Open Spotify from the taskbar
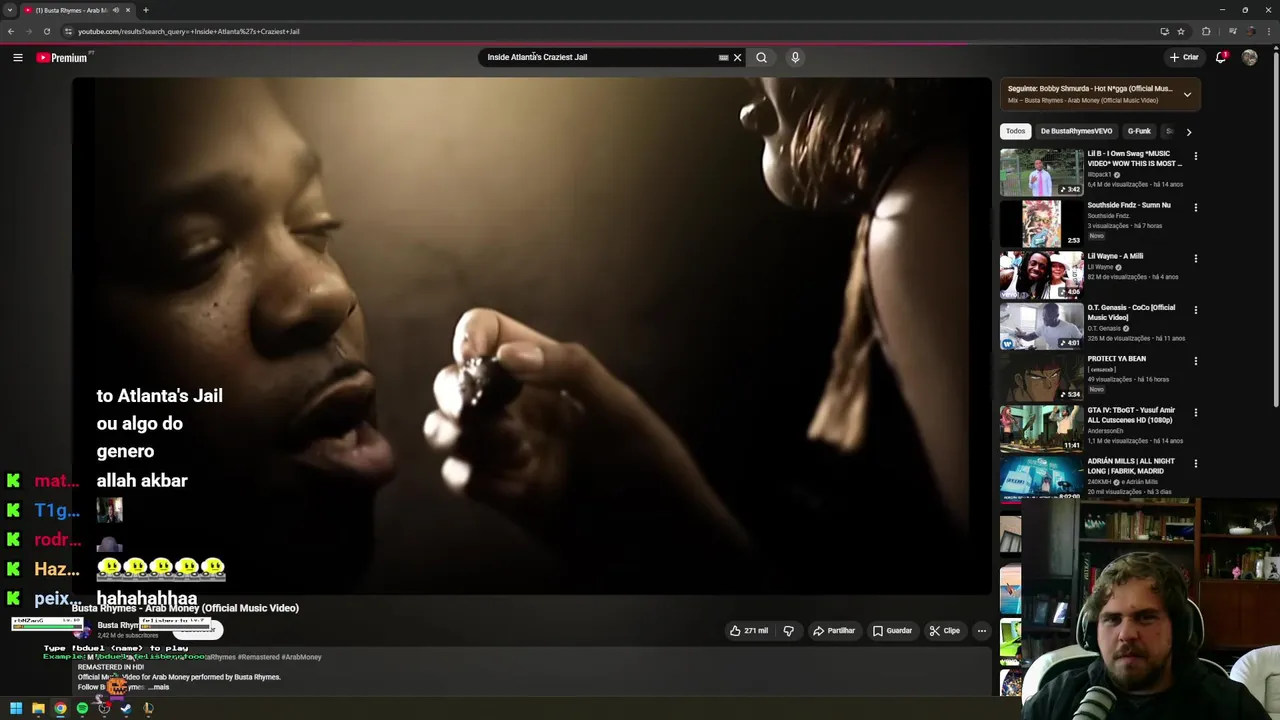 (82, 708)
